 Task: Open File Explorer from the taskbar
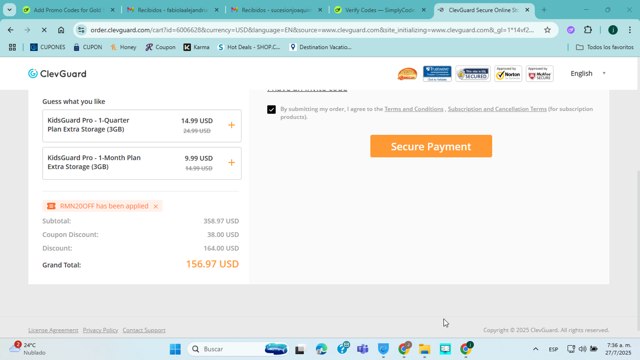[x=424, y=349]
